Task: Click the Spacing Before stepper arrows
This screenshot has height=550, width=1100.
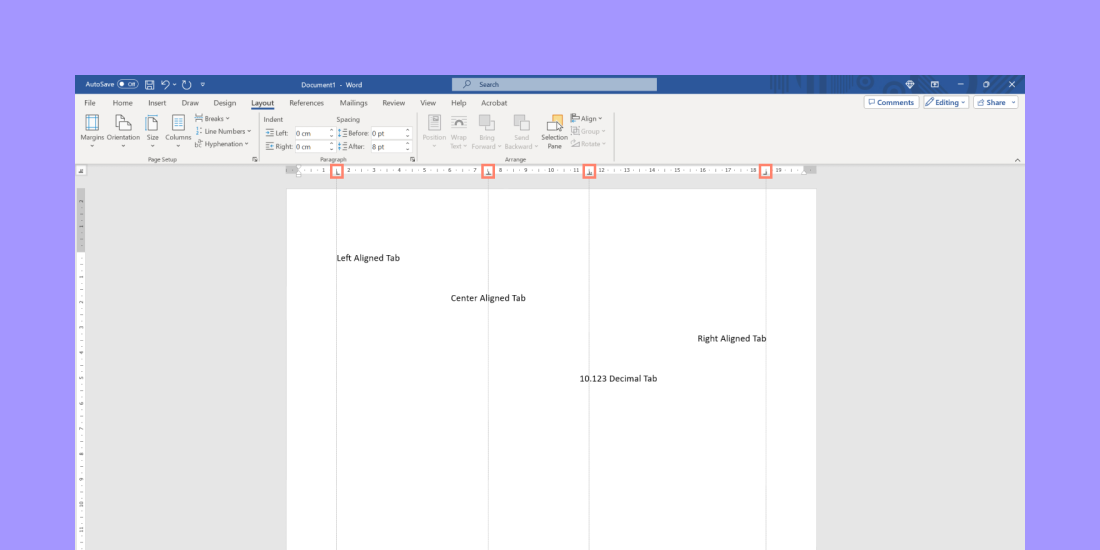Action: (x=408, y=133)
